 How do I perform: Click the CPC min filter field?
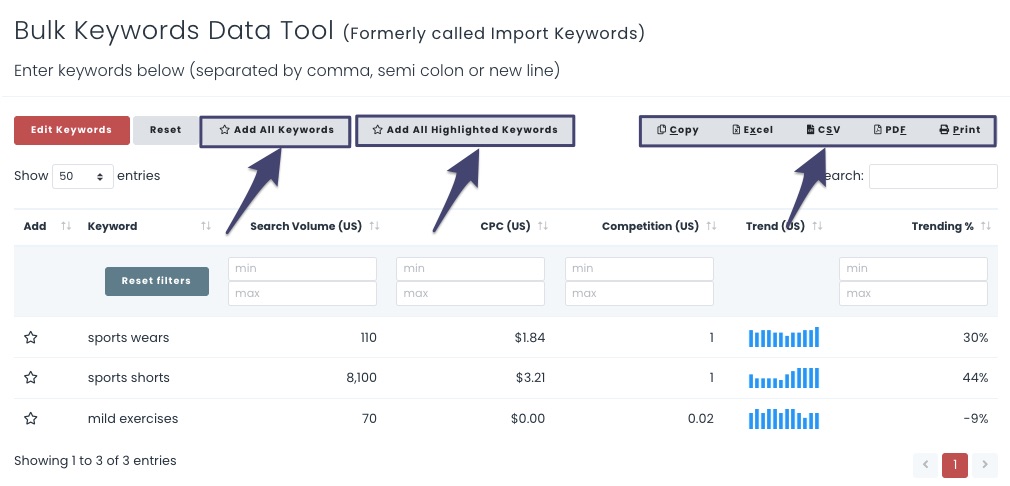pos(470,269)
